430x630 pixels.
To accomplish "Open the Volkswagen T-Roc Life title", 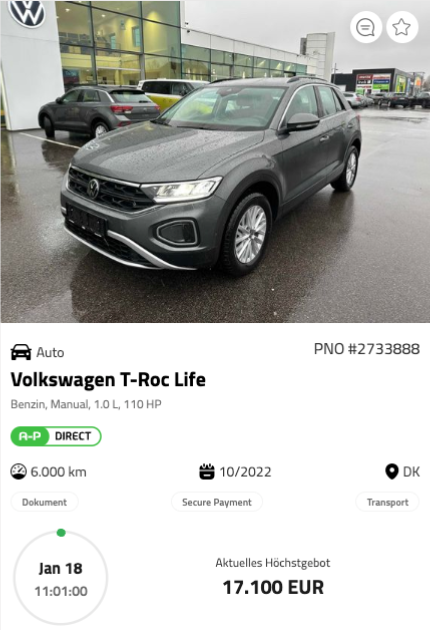I will point(108,379).
